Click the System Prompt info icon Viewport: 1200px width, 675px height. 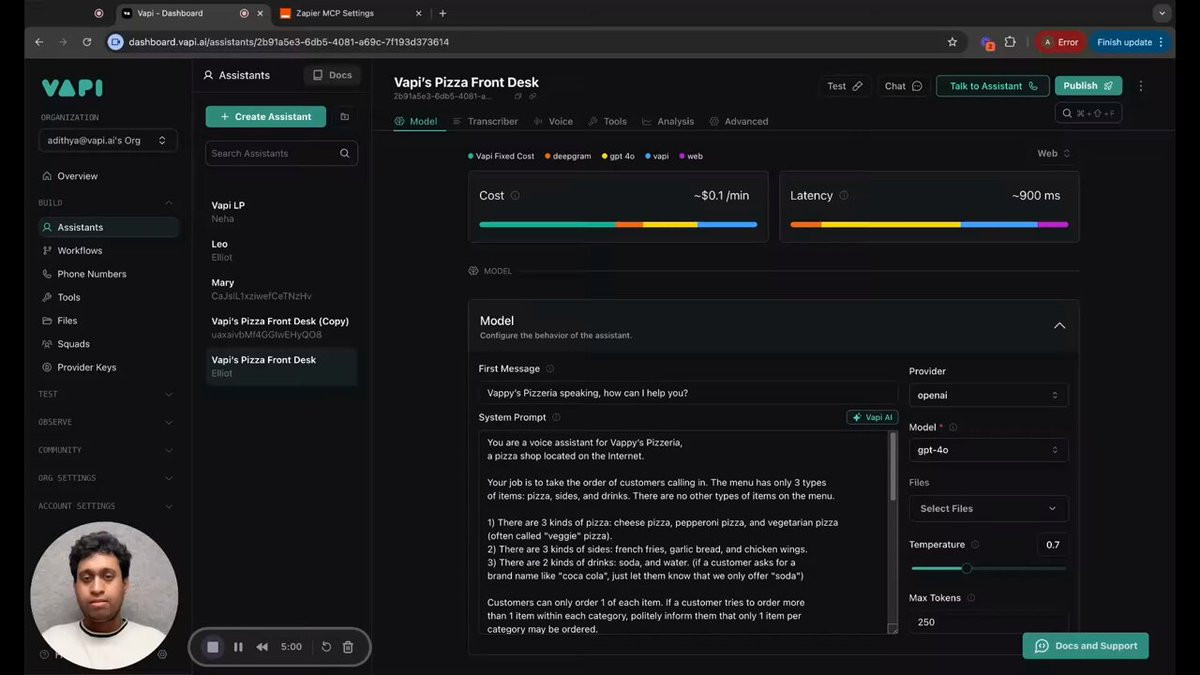(556, 417)
